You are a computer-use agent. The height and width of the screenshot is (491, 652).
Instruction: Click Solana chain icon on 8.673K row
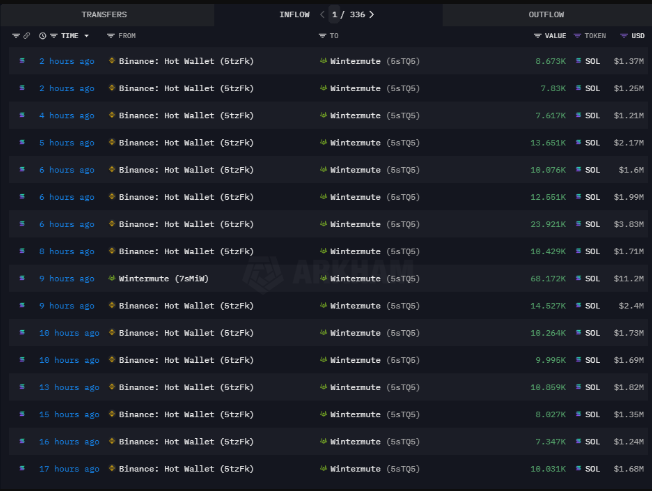tap(22, 61)
